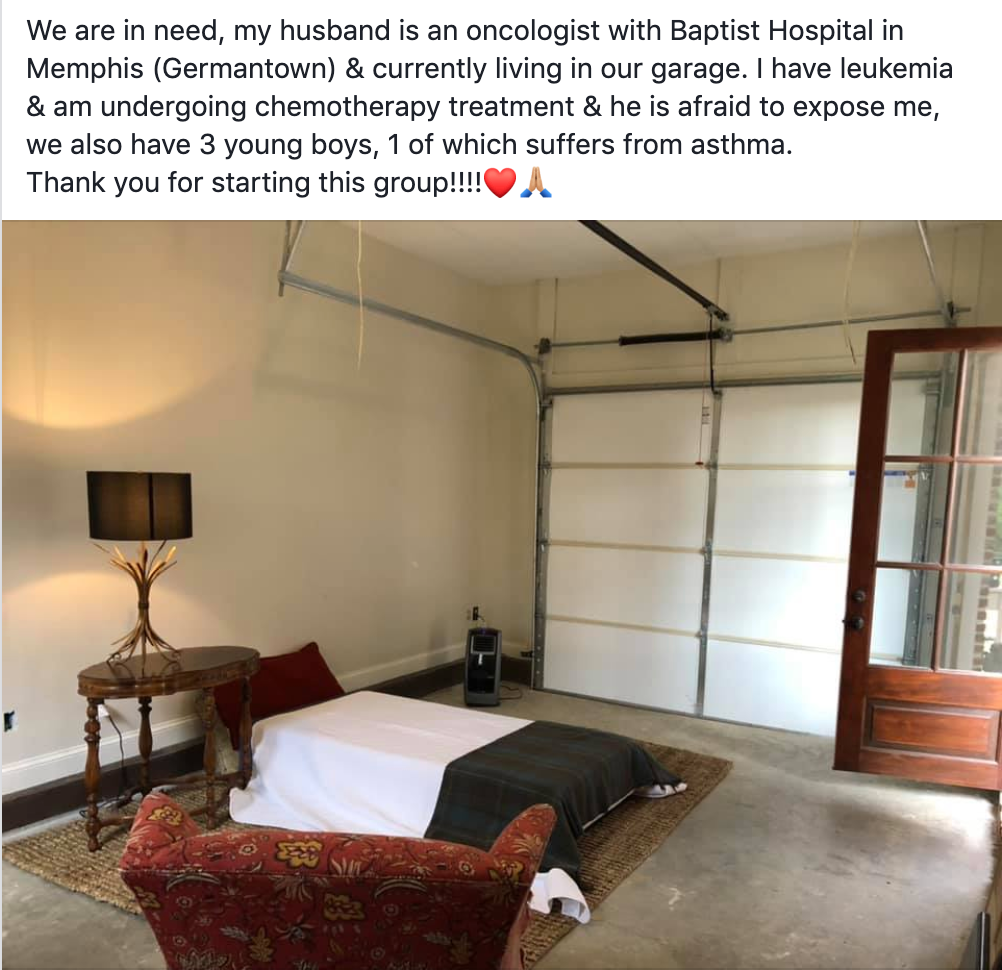Click the word 'oncologist' in the post
The height and width of the screenshot is (970, 1002).
click(534, 31)
